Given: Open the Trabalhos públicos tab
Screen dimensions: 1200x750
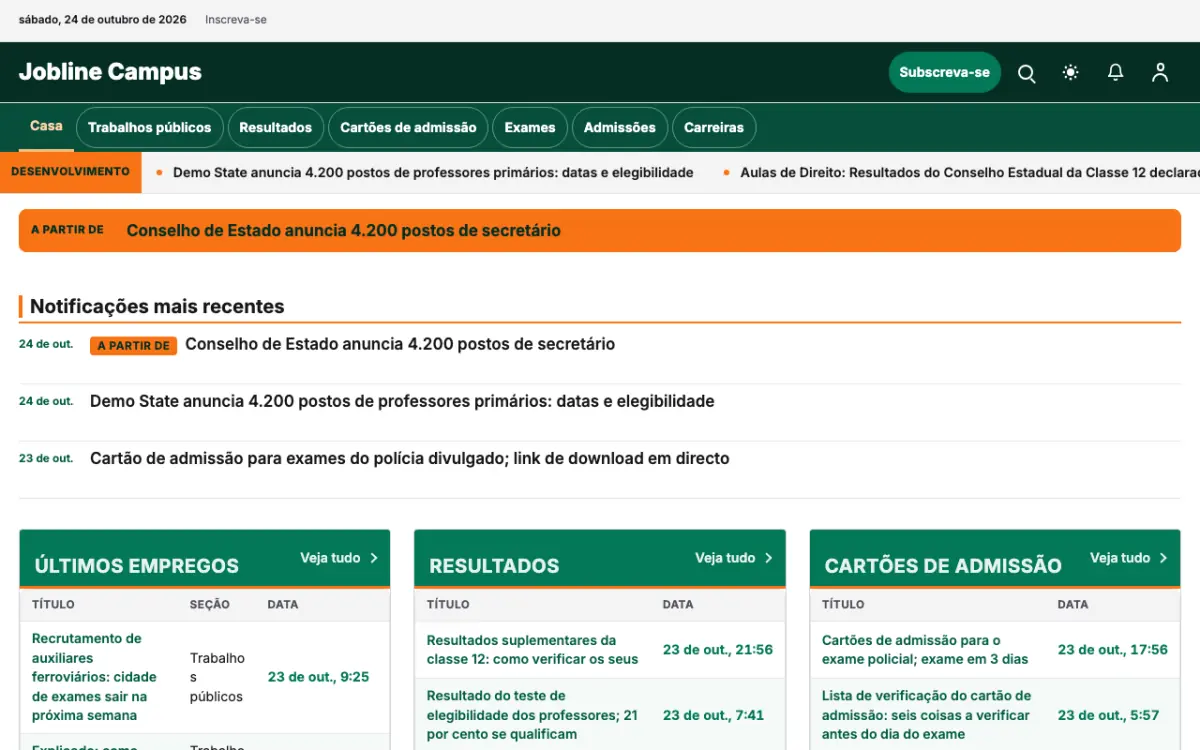Looking at the screenshot, I should coord(149,127).
